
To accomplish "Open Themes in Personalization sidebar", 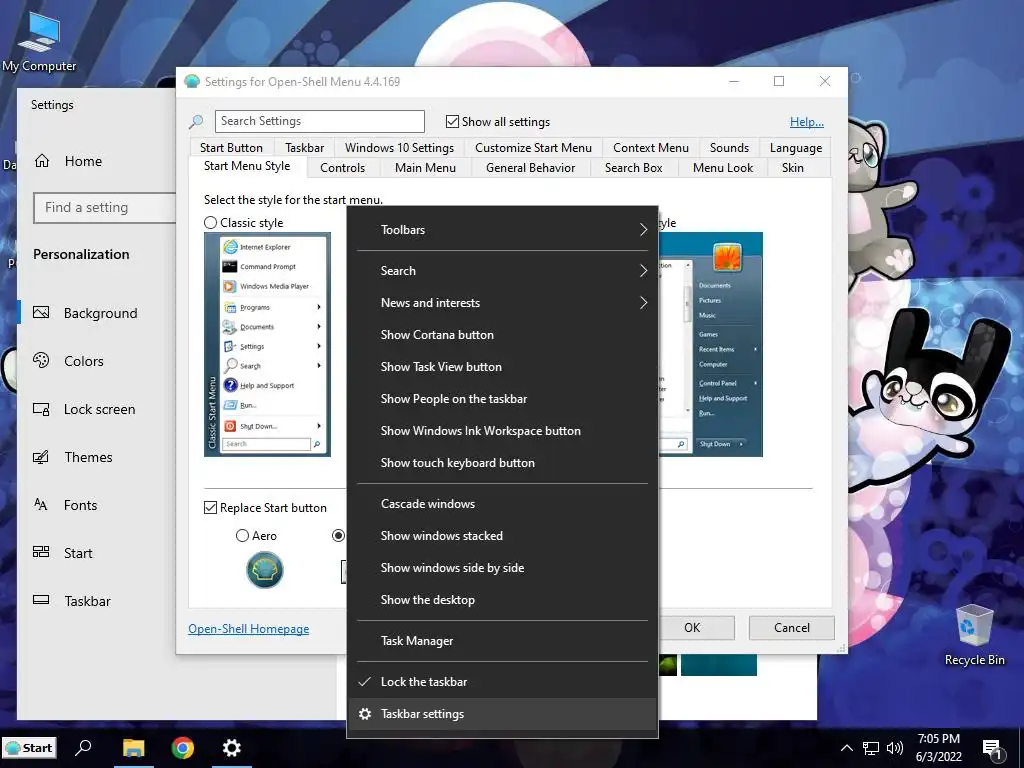I will (98, 457).
